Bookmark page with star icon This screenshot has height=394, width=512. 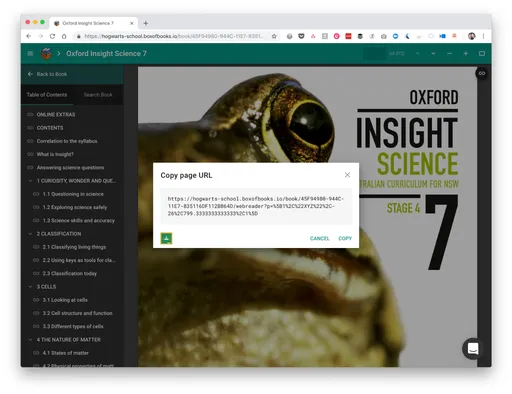[x=274, y=36]
